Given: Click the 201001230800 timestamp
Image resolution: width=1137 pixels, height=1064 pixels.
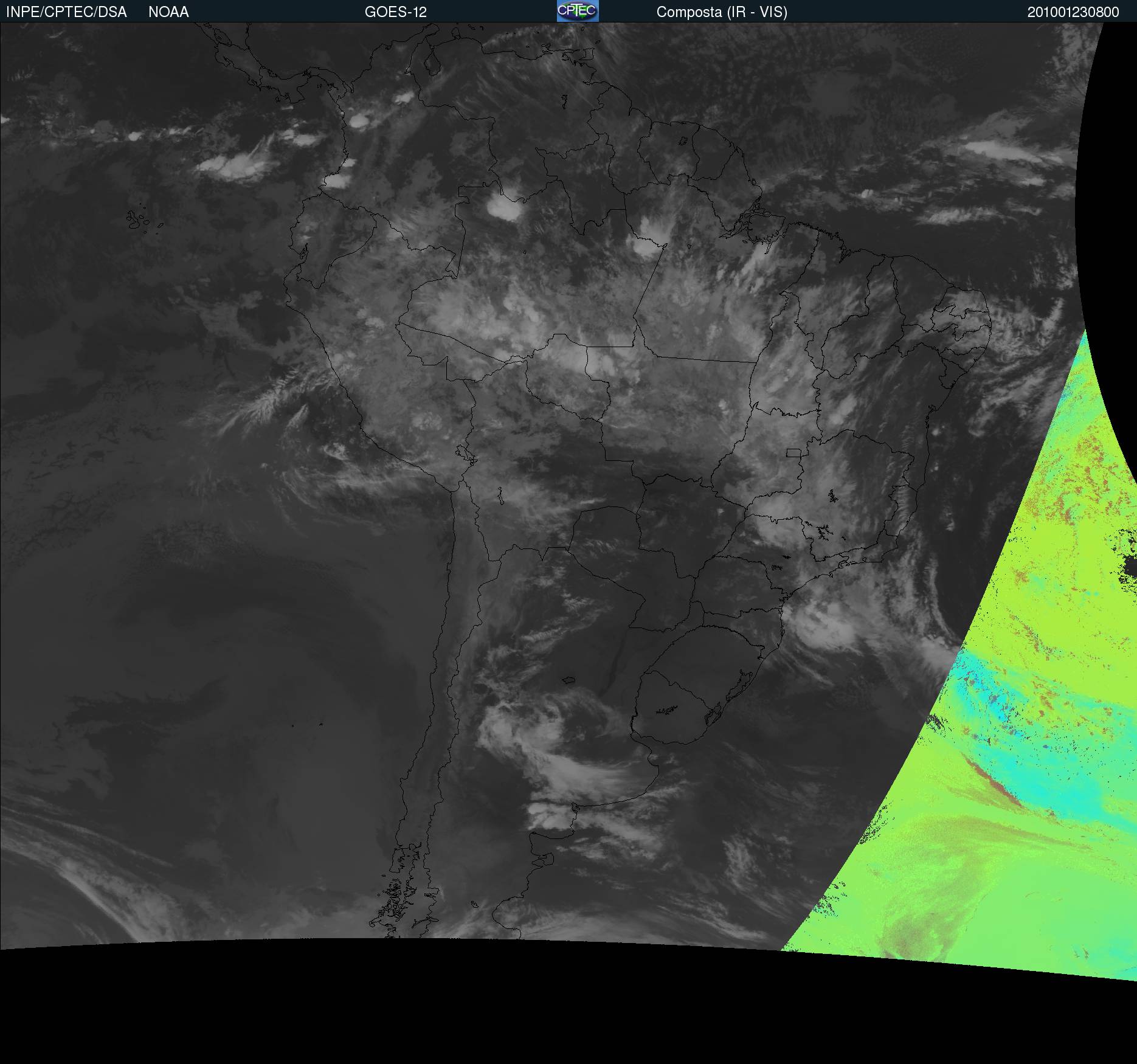Looking at the screenshot, I should [x=1073, y=12].
